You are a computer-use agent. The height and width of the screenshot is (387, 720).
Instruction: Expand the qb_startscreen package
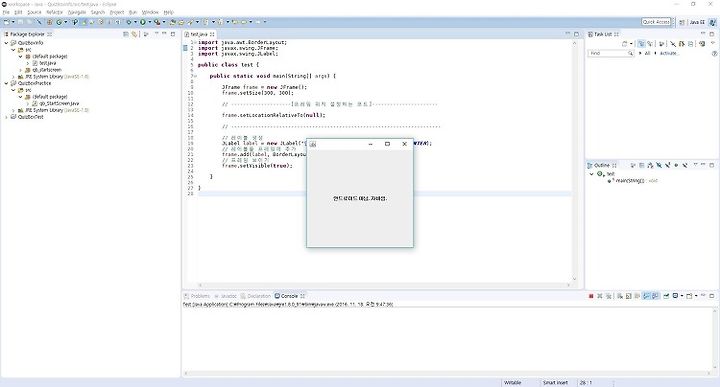point(21,70)
